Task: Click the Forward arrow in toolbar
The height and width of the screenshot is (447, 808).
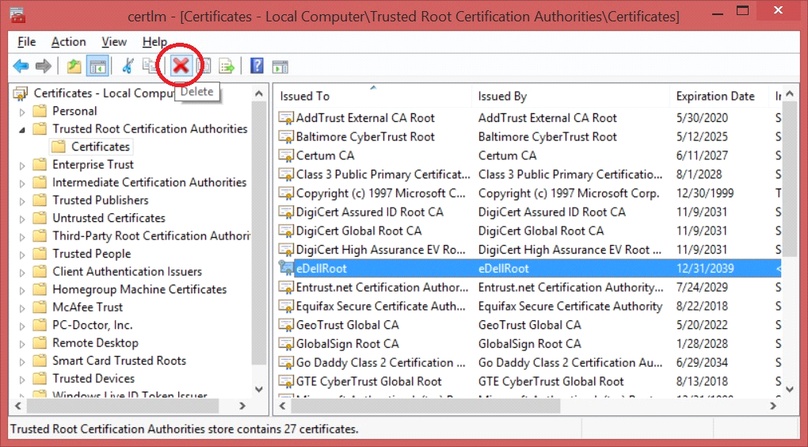Action: coord(43,67)
